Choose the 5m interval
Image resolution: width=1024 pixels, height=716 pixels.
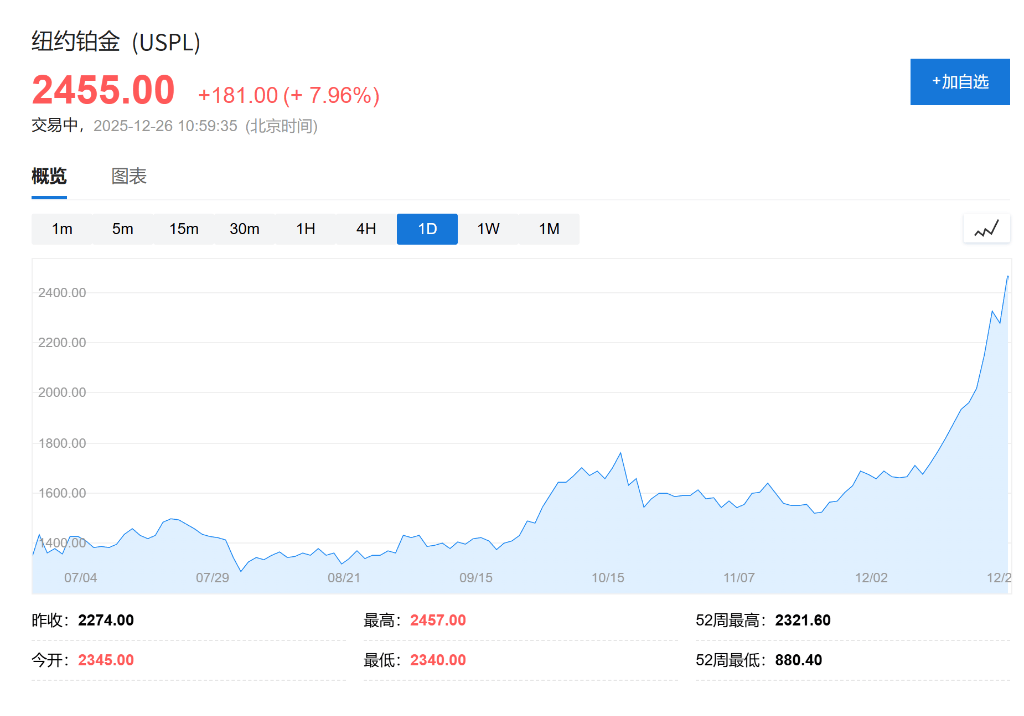(123, 229)
